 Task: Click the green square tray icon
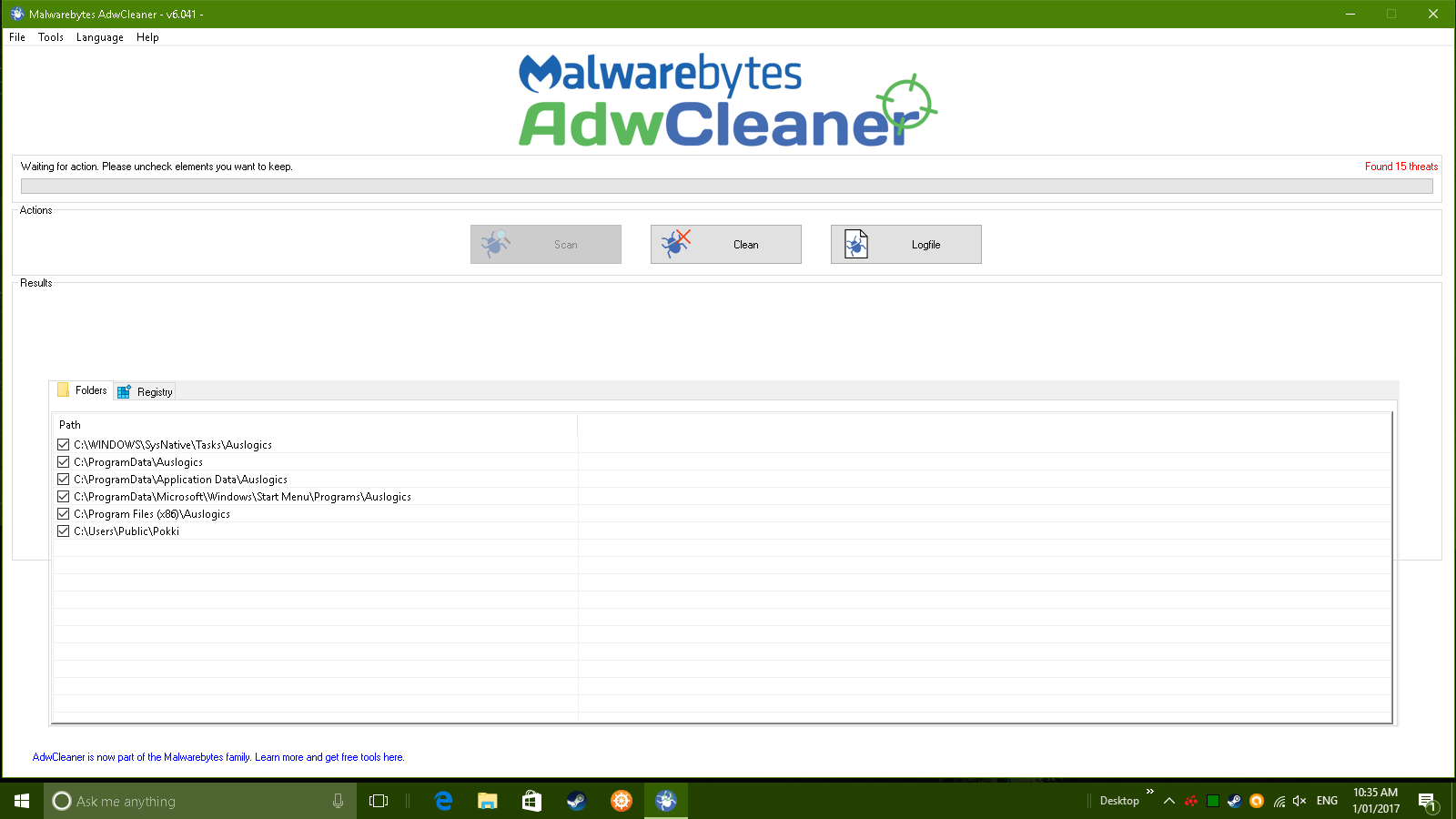tap(1213, 801)
